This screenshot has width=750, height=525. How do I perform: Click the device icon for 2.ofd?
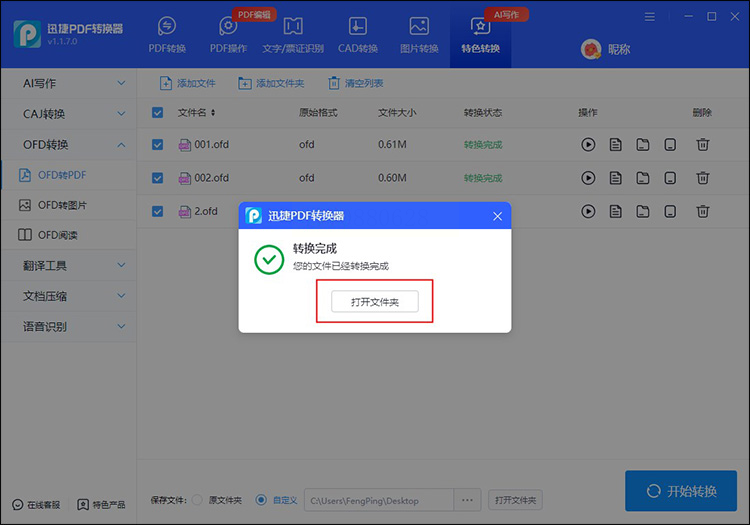[x=670, y=211]
